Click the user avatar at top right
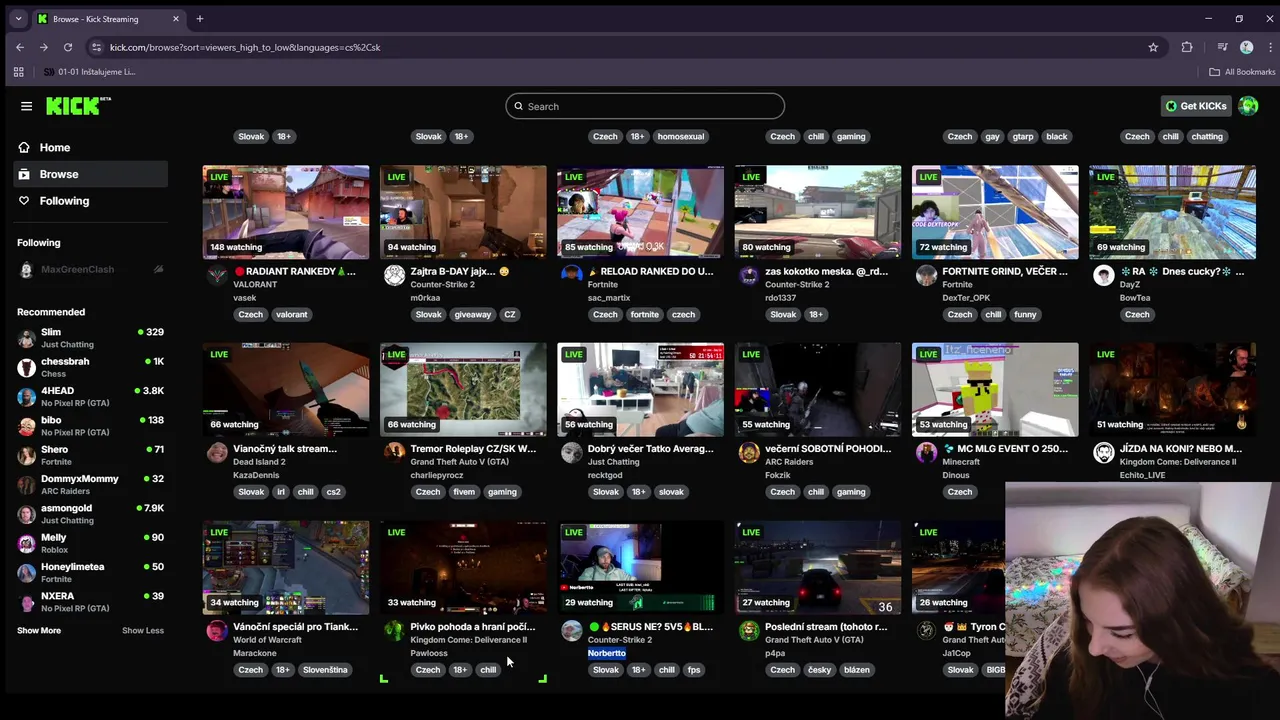This screenshot has height=720, width=1280. pyautogui.click(x=1247, y=106)
